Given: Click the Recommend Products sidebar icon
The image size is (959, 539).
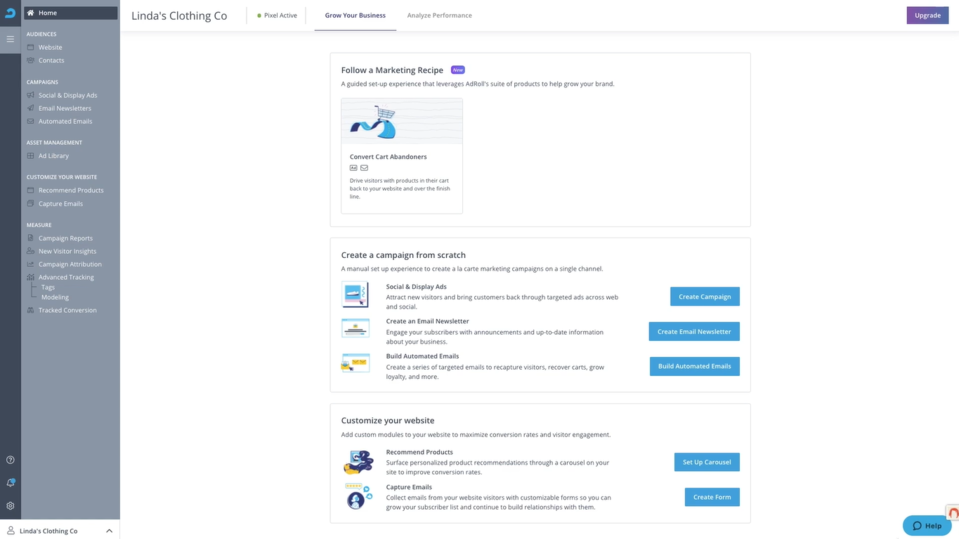Looking at the screenshot, I should (31, 190).
